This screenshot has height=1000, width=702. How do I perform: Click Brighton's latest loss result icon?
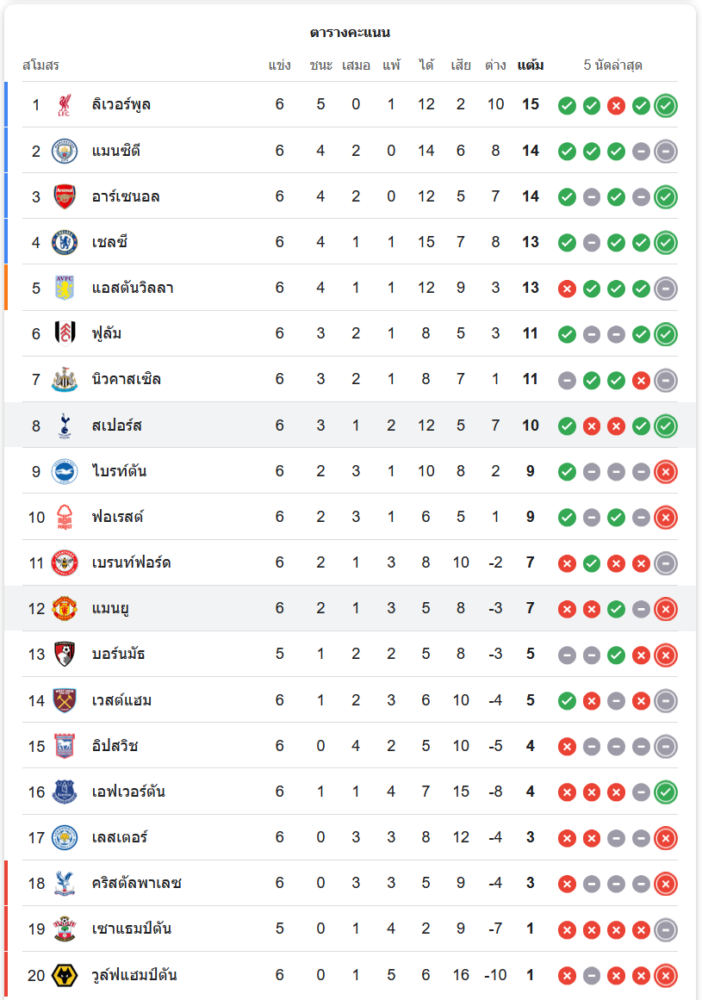point(666,471)
